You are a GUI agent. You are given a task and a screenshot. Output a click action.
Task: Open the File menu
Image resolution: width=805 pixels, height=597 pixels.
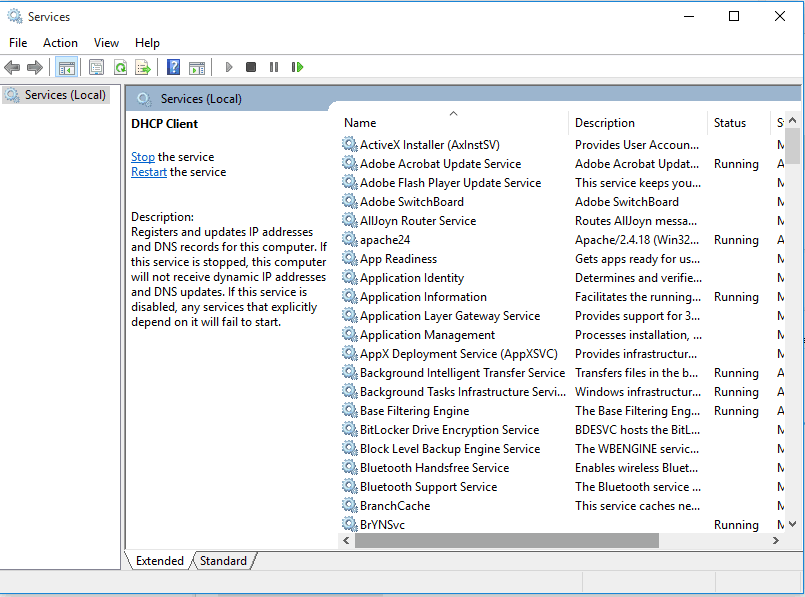pyautogui.click(x=18, y=43)
